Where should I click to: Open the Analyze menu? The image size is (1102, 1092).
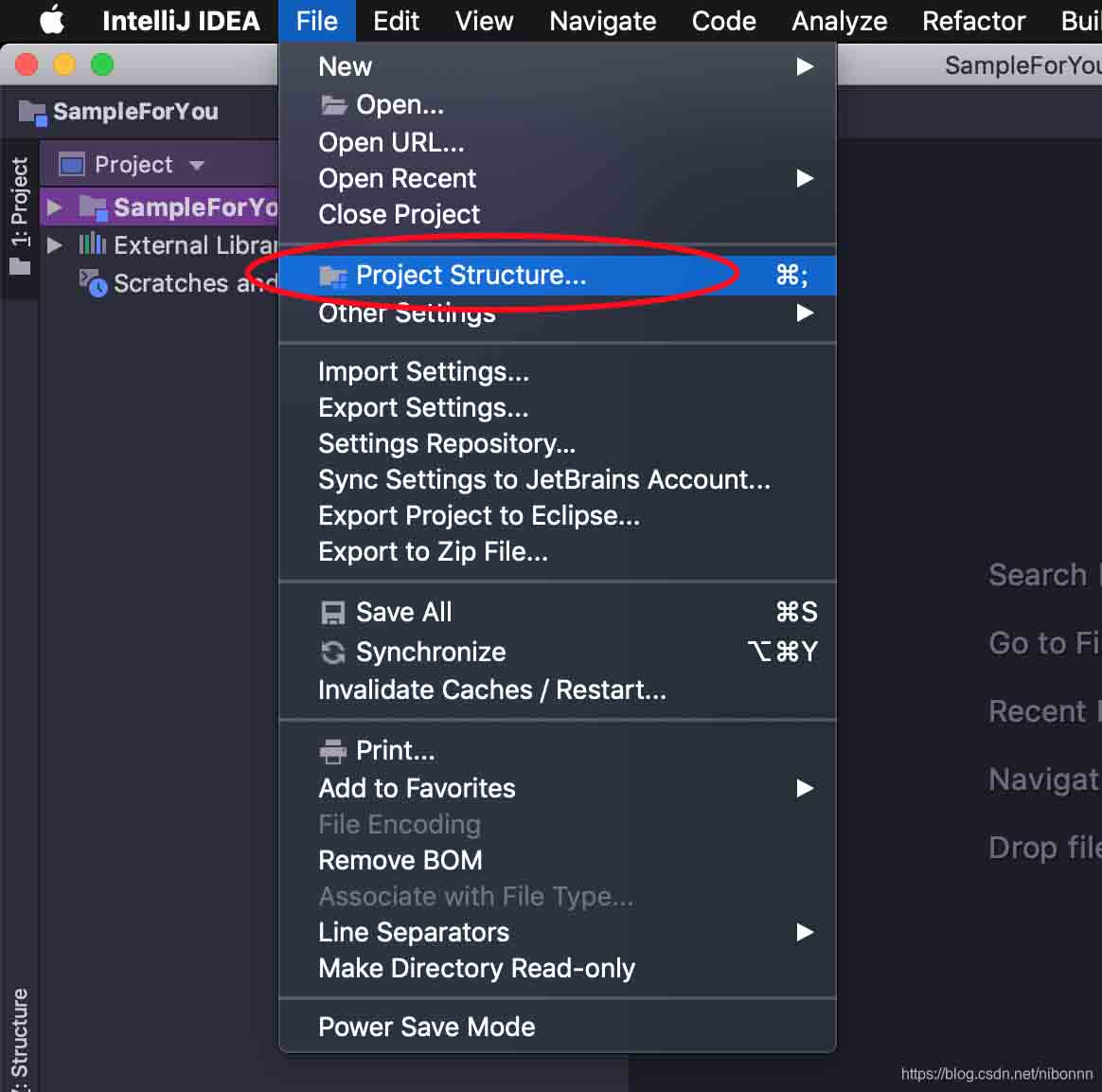[x=839, y=21]
